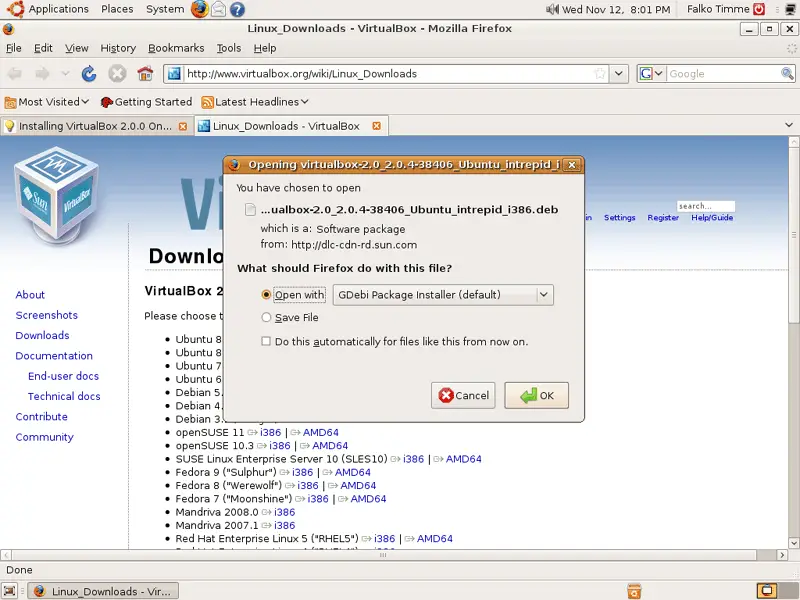Click the Google search input field
Screen dimensions: 800x600
[x=723, y=74]
